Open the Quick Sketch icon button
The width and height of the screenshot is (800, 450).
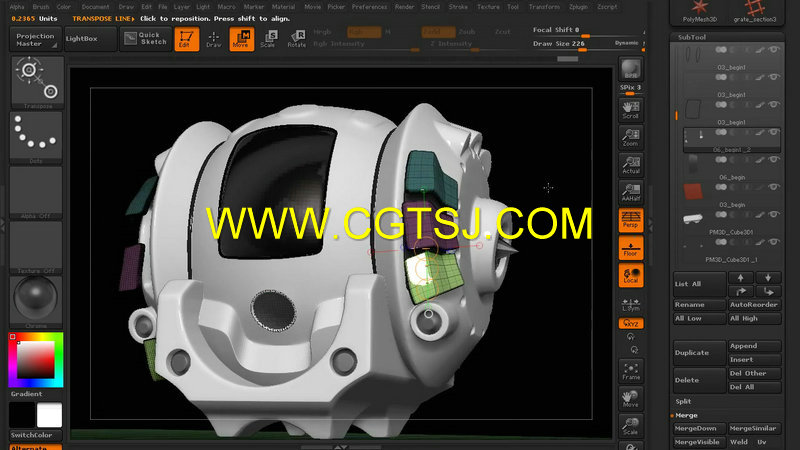pos(146,39)
